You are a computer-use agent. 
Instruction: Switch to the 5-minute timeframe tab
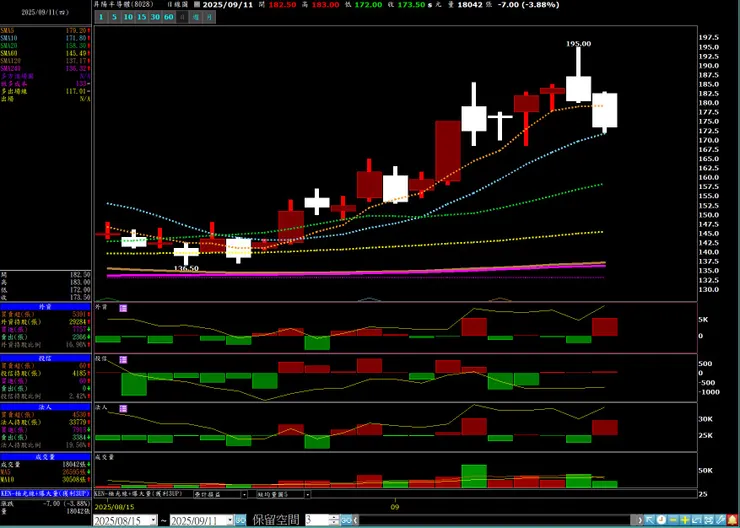[x=115, y=17]
